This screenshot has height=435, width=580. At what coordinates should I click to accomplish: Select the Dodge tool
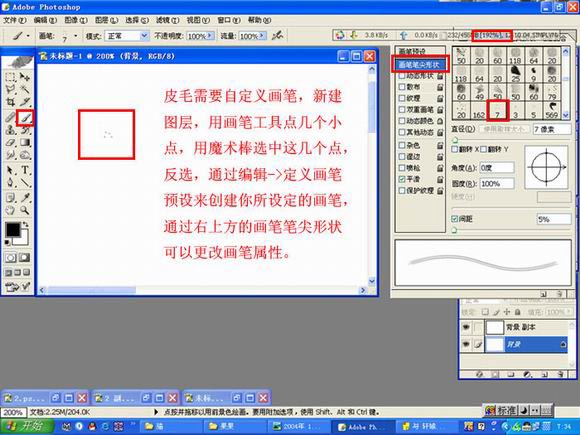click(25, 155)
